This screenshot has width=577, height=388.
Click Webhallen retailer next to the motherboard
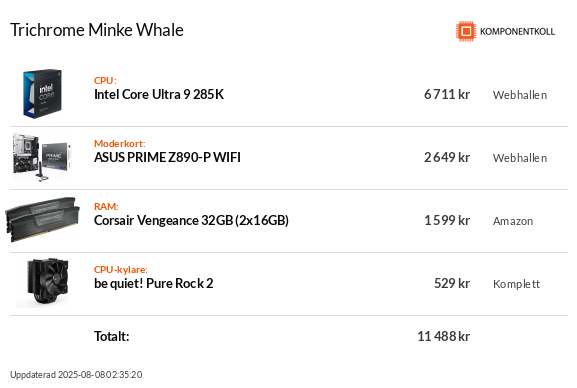tap(520, 158)
